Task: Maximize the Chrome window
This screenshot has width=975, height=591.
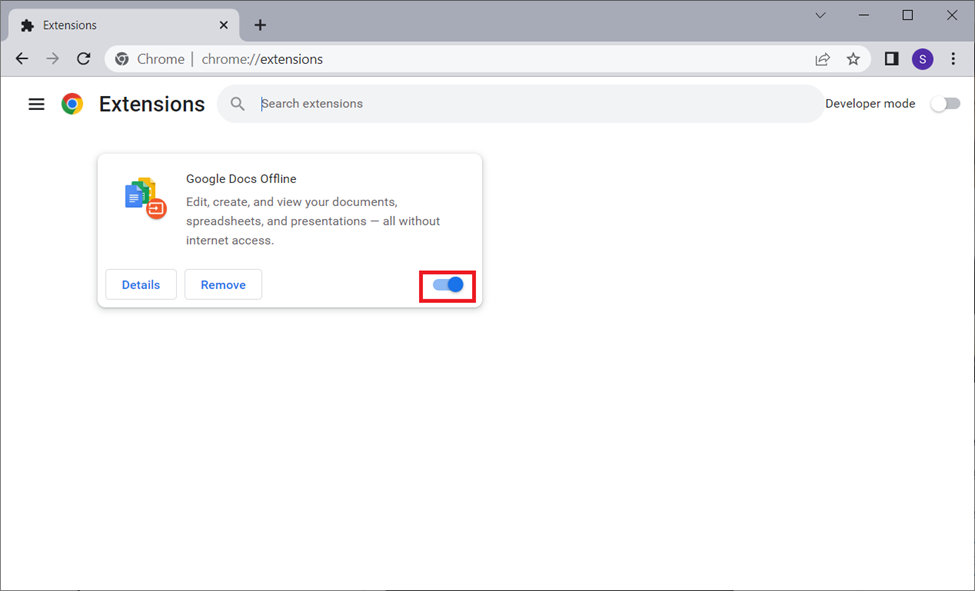Action: click(x=908, y=16)
